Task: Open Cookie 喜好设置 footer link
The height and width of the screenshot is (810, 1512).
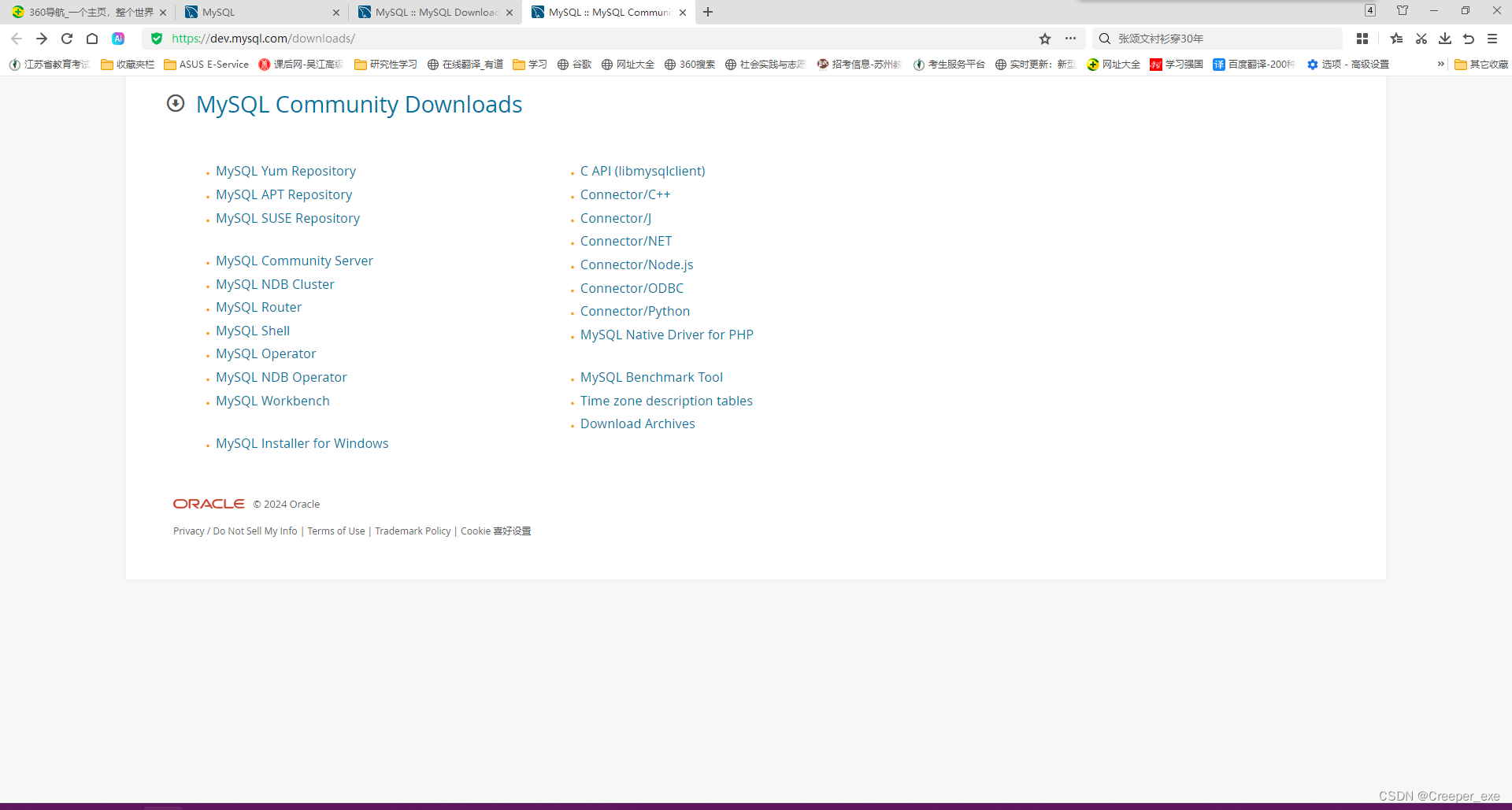Action: [496, 531]
